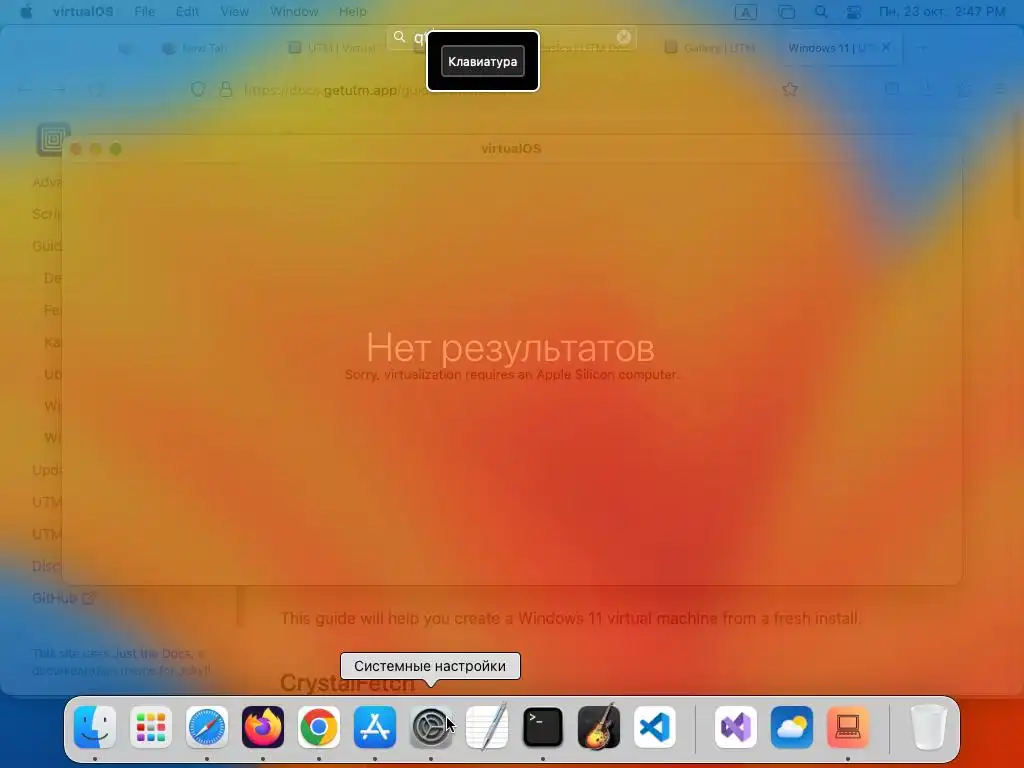
Task: Open Finder from the Dock
Action: tap(95, 727)
